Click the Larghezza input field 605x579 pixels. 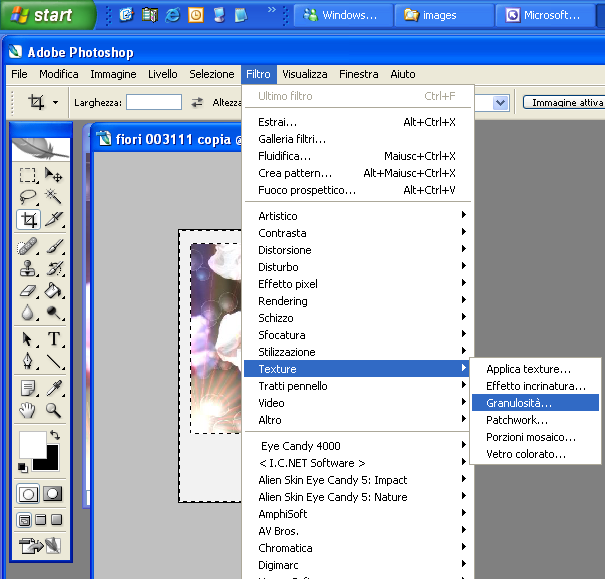pos(154,102)
